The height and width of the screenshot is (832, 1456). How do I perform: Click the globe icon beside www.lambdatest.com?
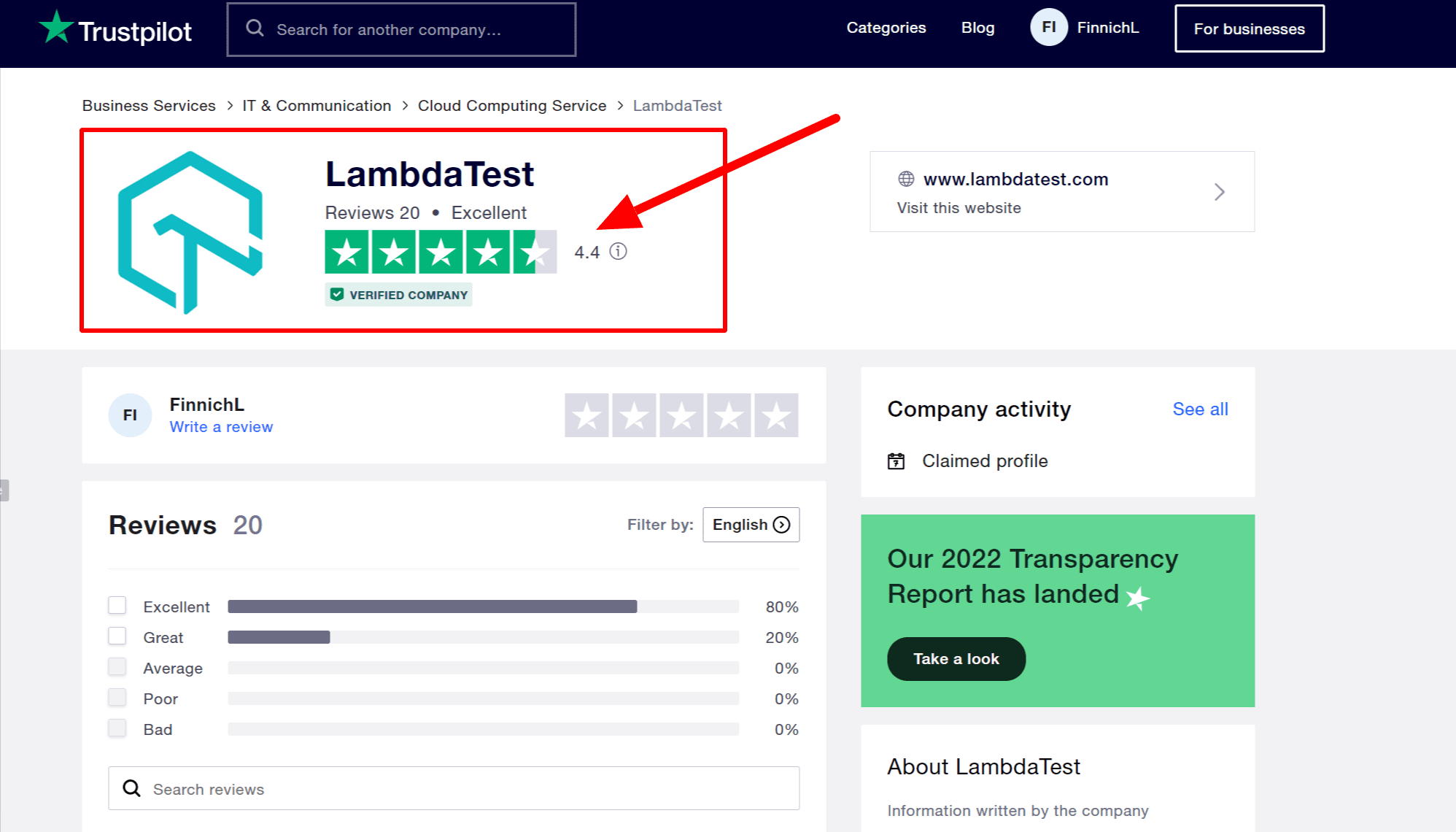[906, 179]
